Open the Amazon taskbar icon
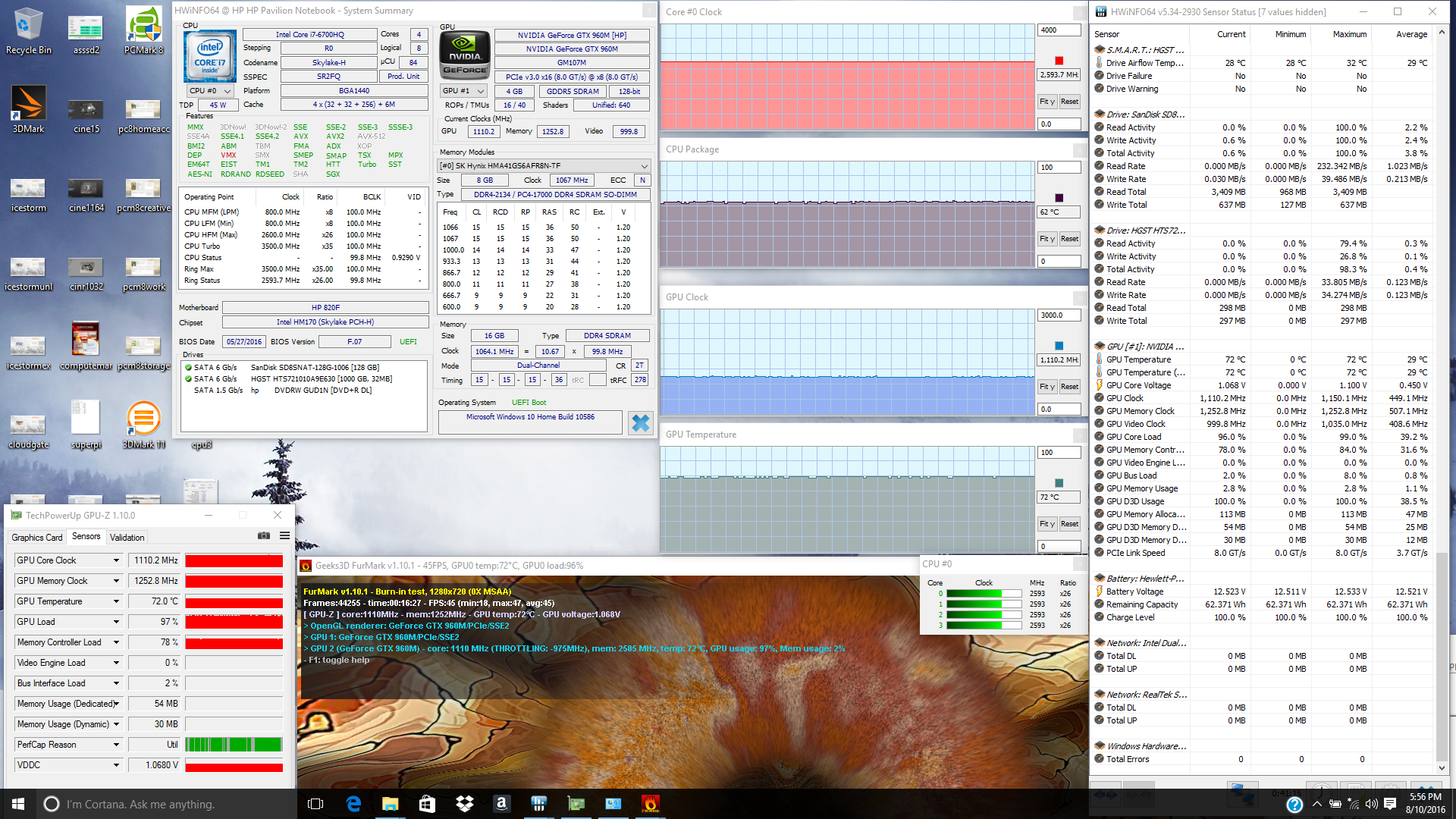 (x=501, y=804)
